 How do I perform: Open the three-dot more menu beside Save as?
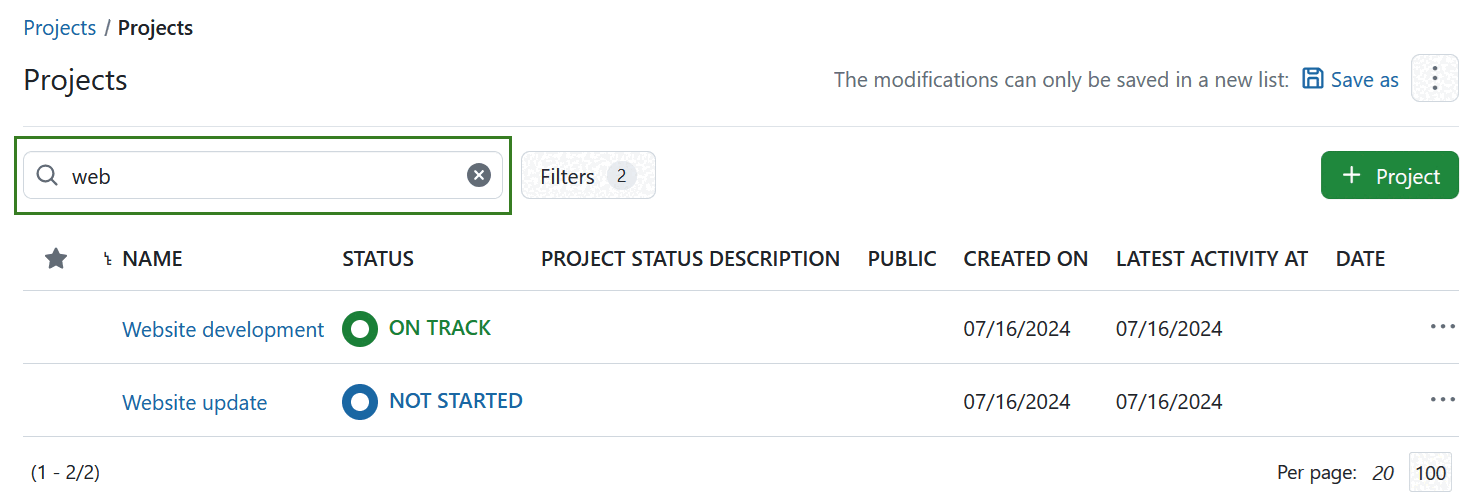pos(1434,78)
